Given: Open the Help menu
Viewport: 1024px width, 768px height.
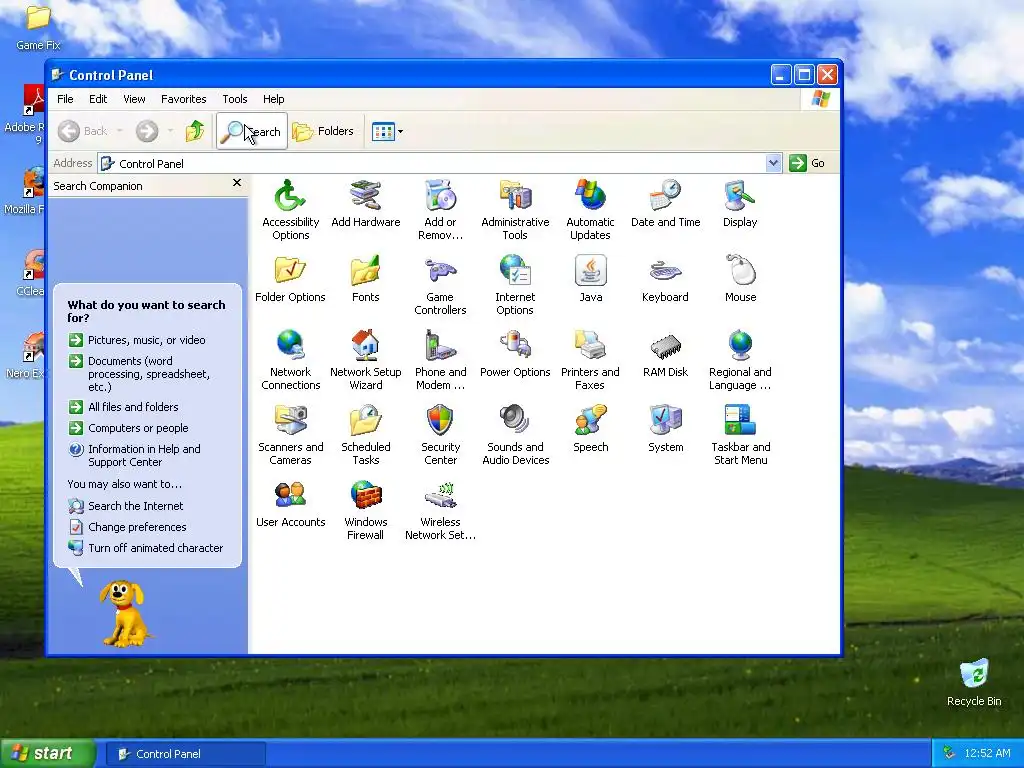Looking at the screenshot, I should [274, 99].
